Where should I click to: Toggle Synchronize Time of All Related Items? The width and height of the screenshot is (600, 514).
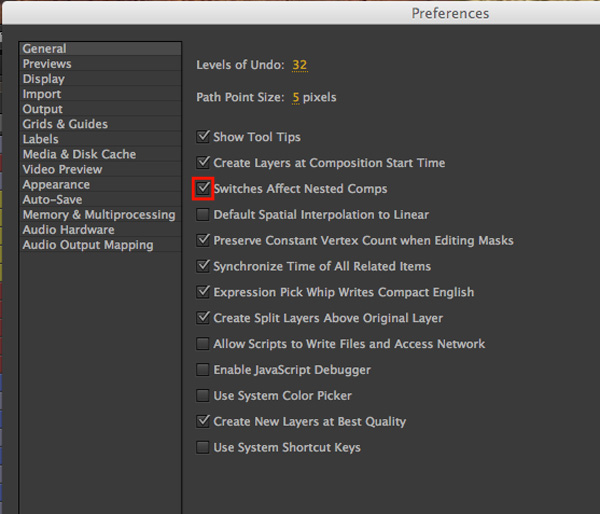[202, 266]
